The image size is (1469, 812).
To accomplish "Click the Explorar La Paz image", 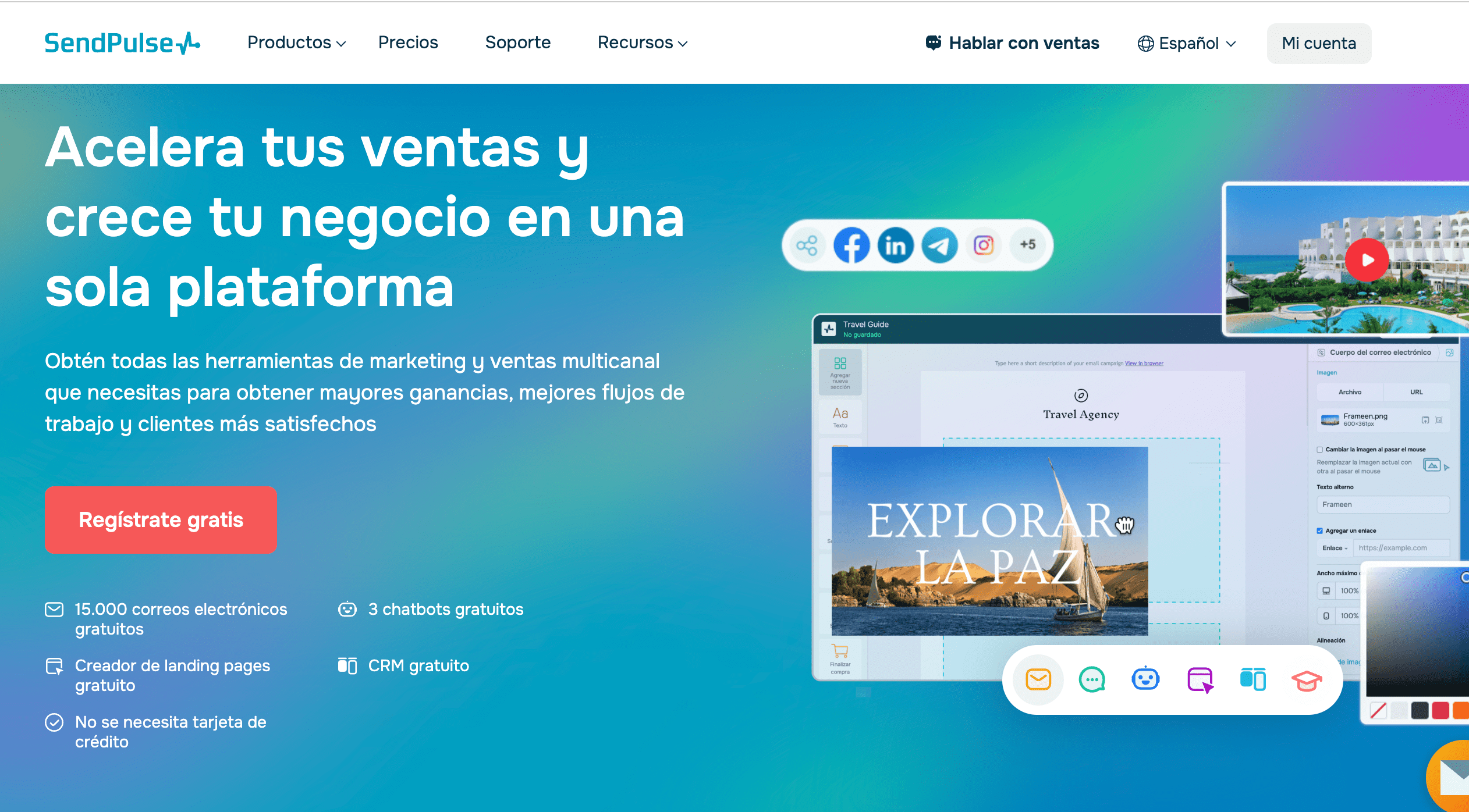I will [x=989, y=541].
